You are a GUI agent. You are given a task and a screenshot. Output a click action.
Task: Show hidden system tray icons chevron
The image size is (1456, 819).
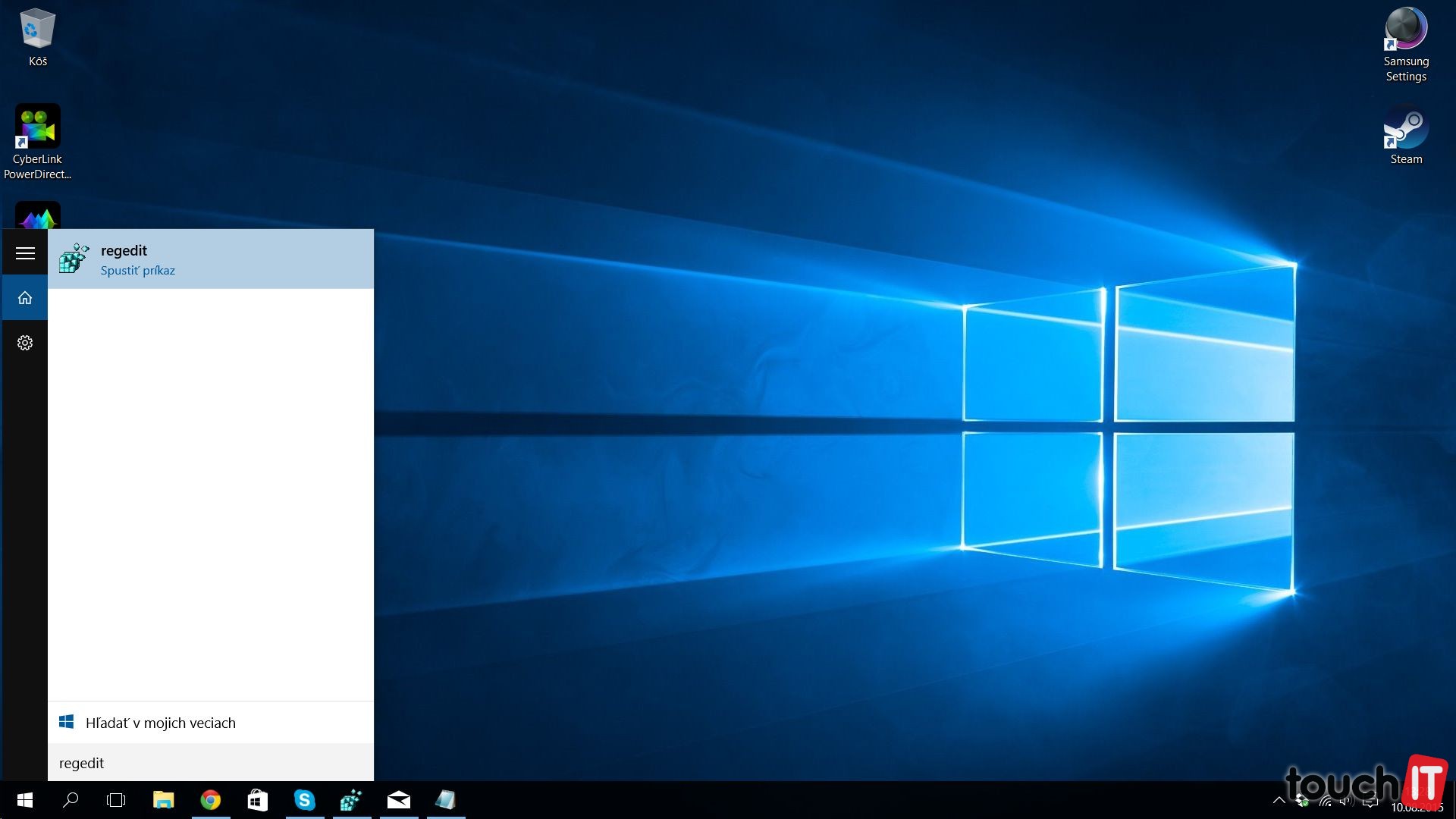pos(1279,800)
